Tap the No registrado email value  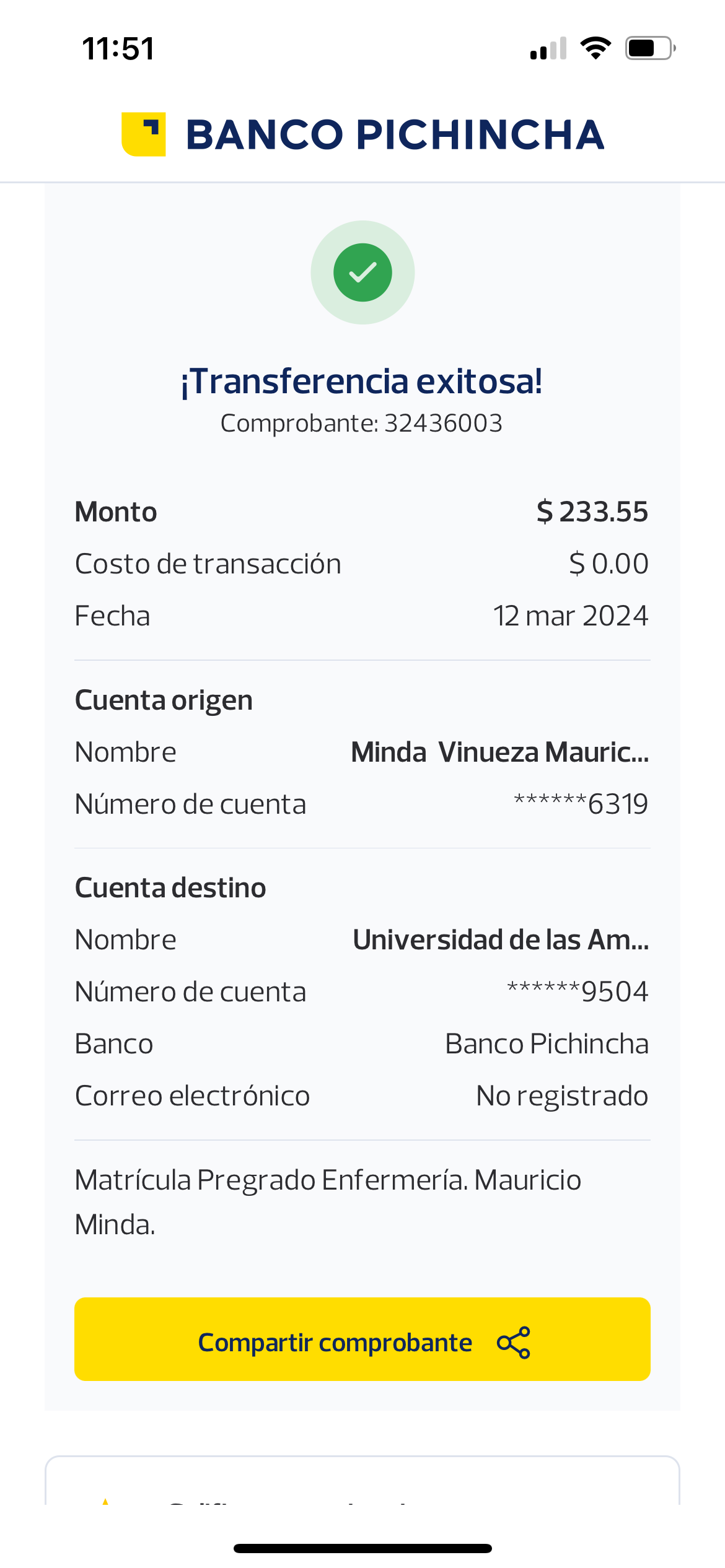(x=561, y=1096)
